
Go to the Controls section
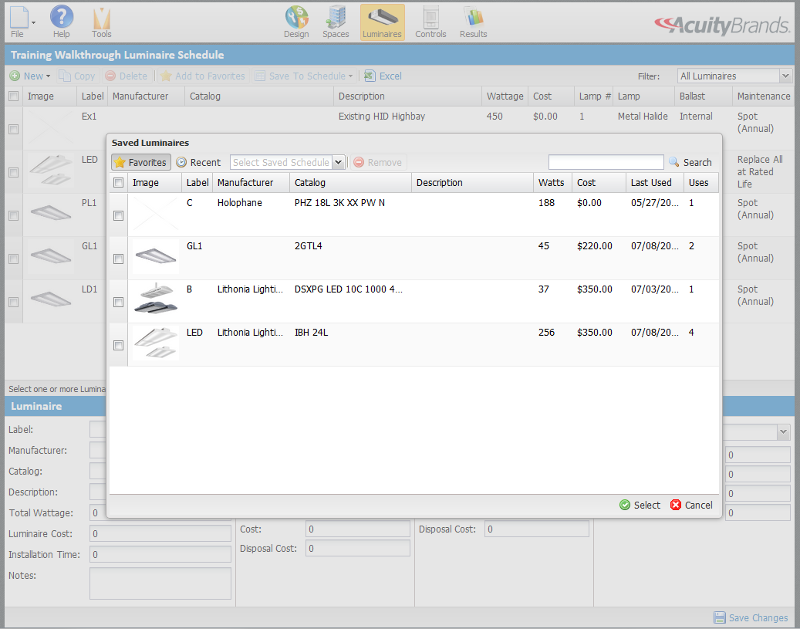[431, 22]
